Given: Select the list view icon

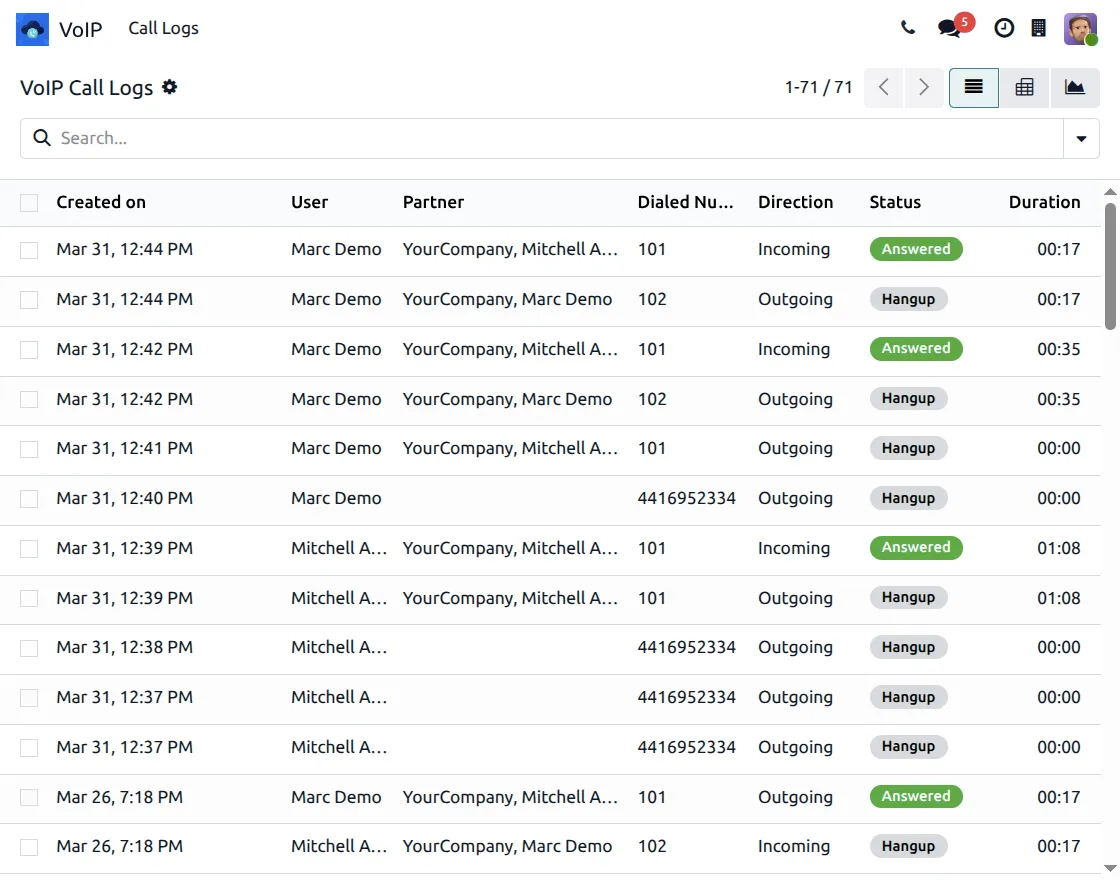Looking at the screenshot, I should 973,87.
